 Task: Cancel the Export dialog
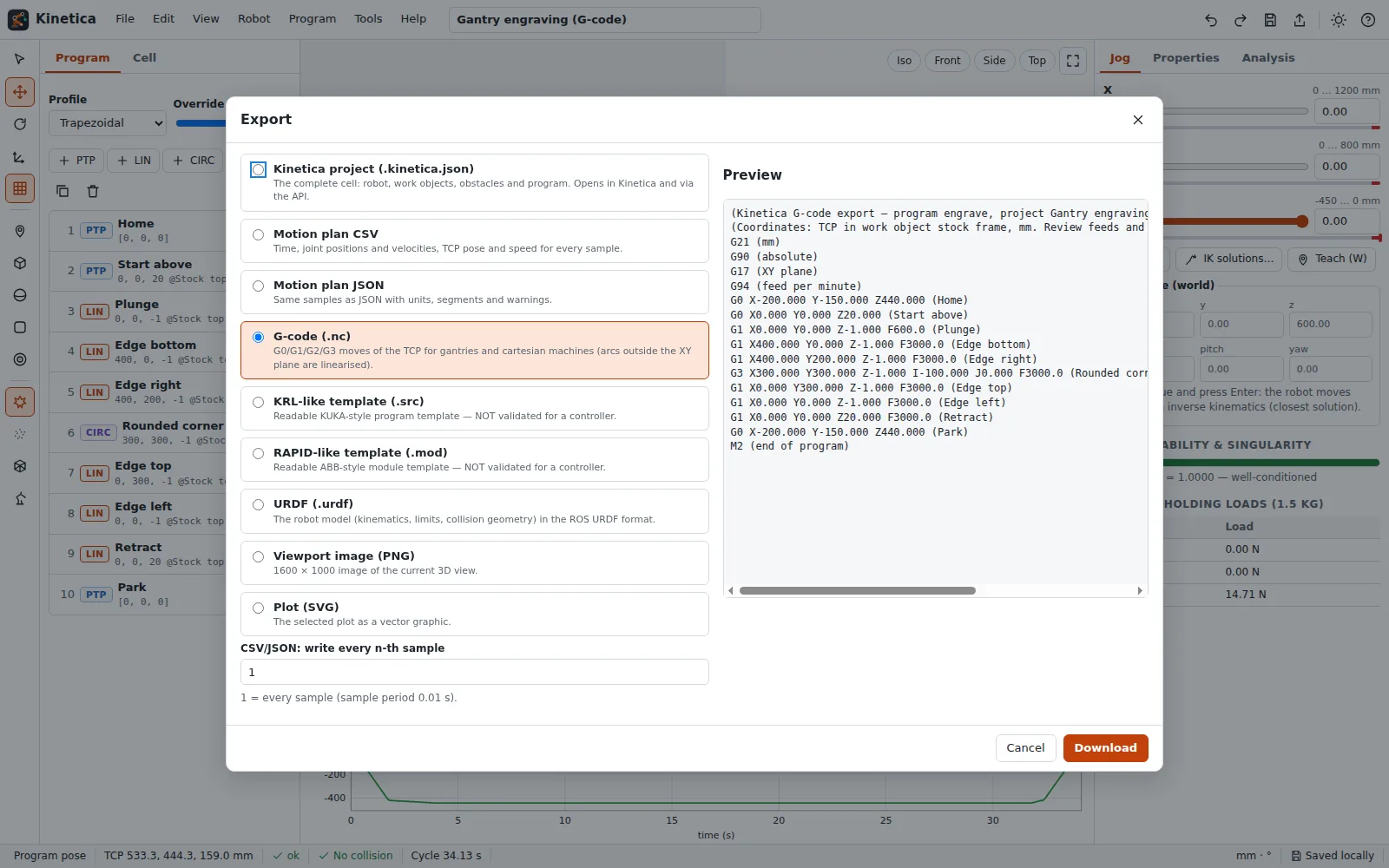(x=1025, y=748)
